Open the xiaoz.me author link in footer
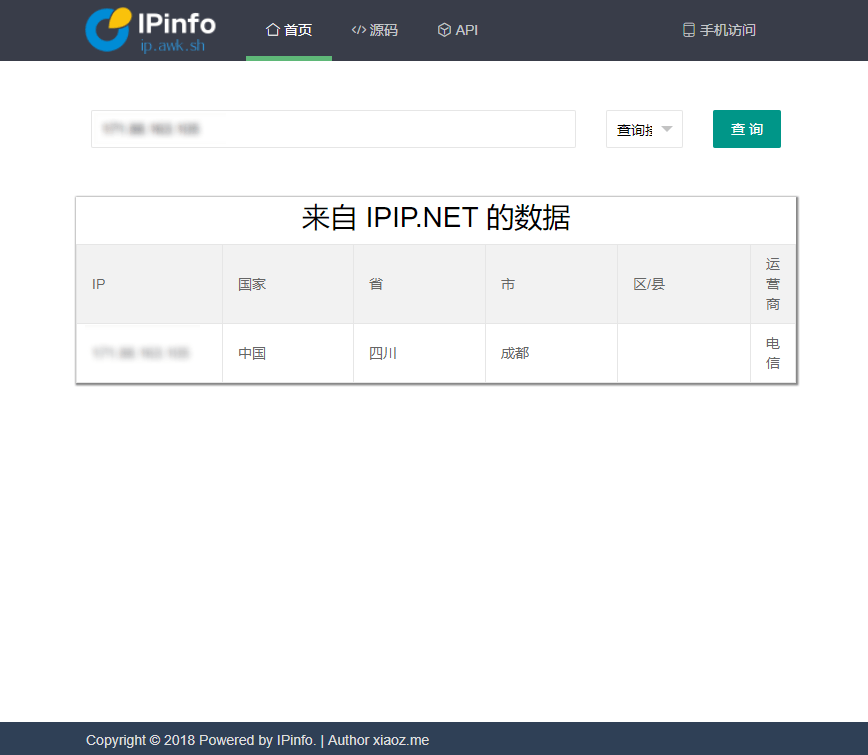868x755 pixels. click(x=400, y=740)
